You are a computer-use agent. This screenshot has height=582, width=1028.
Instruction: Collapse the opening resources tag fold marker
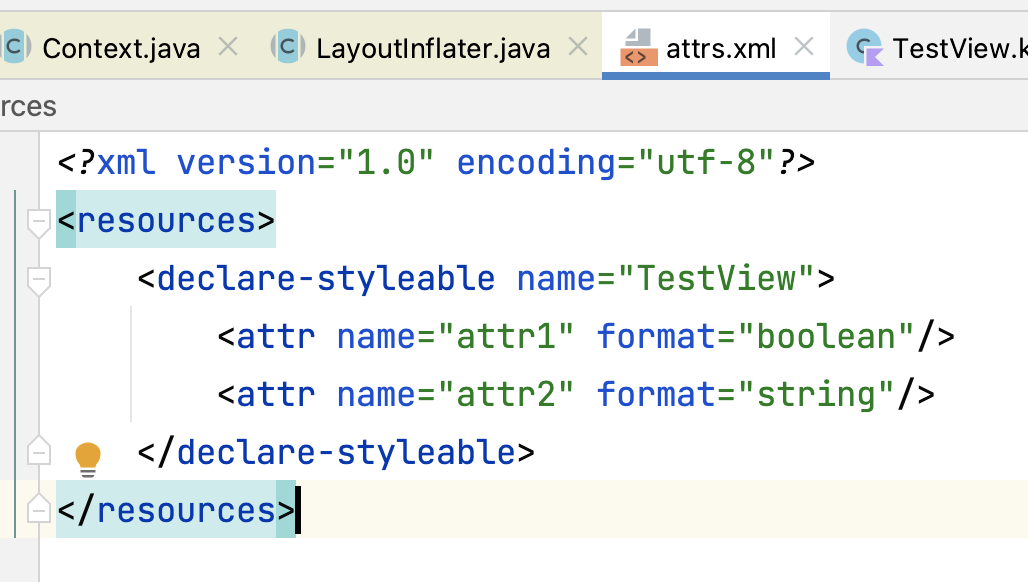click(39, 222)
